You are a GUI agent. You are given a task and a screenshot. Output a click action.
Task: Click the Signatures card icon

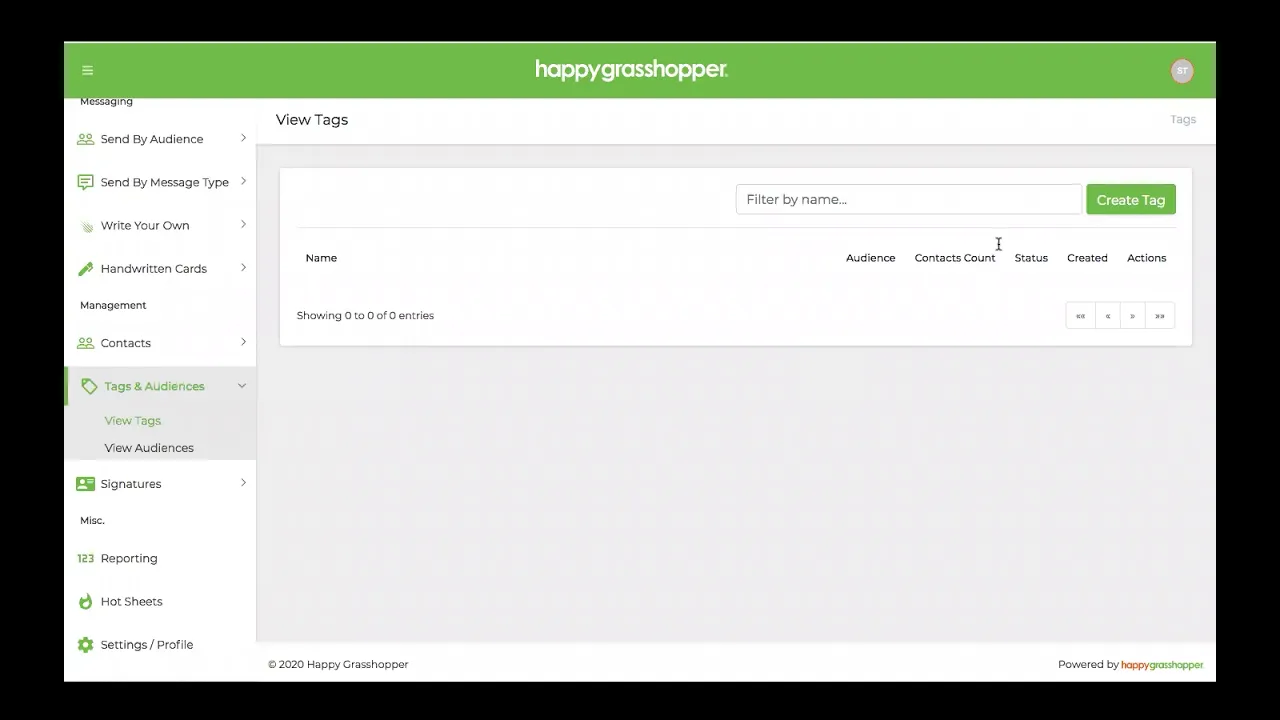[86, 484]
